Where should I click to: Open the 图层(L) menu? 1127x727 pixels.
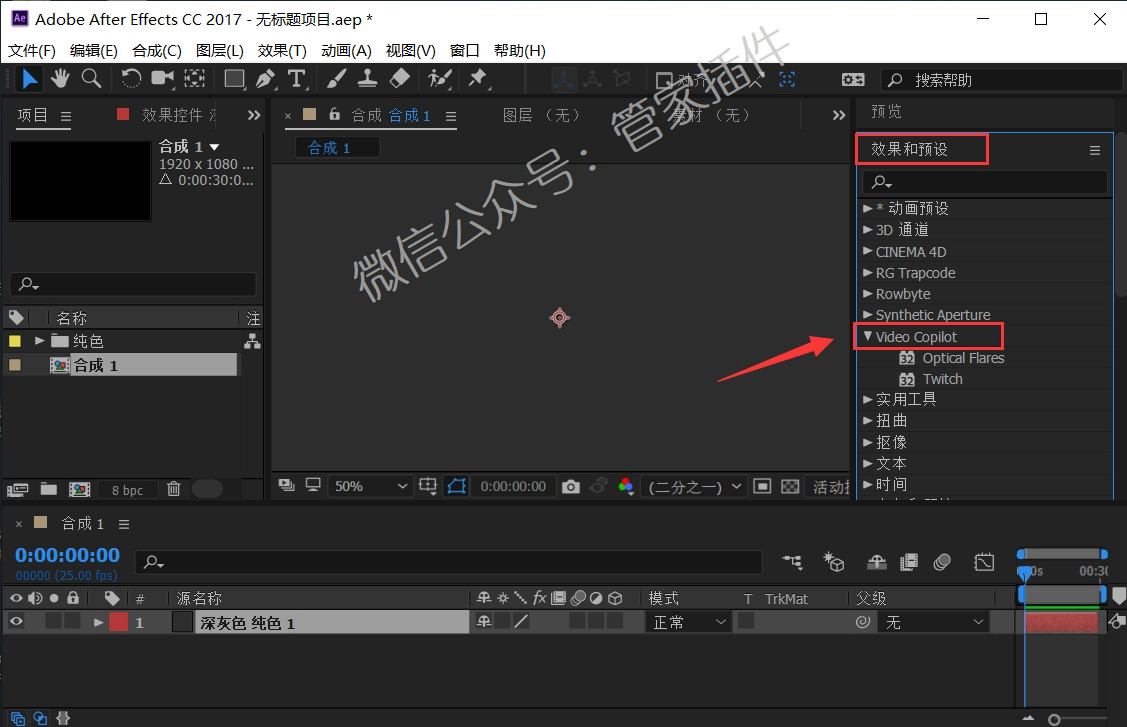pyautogui.click(x=219, y=50)
